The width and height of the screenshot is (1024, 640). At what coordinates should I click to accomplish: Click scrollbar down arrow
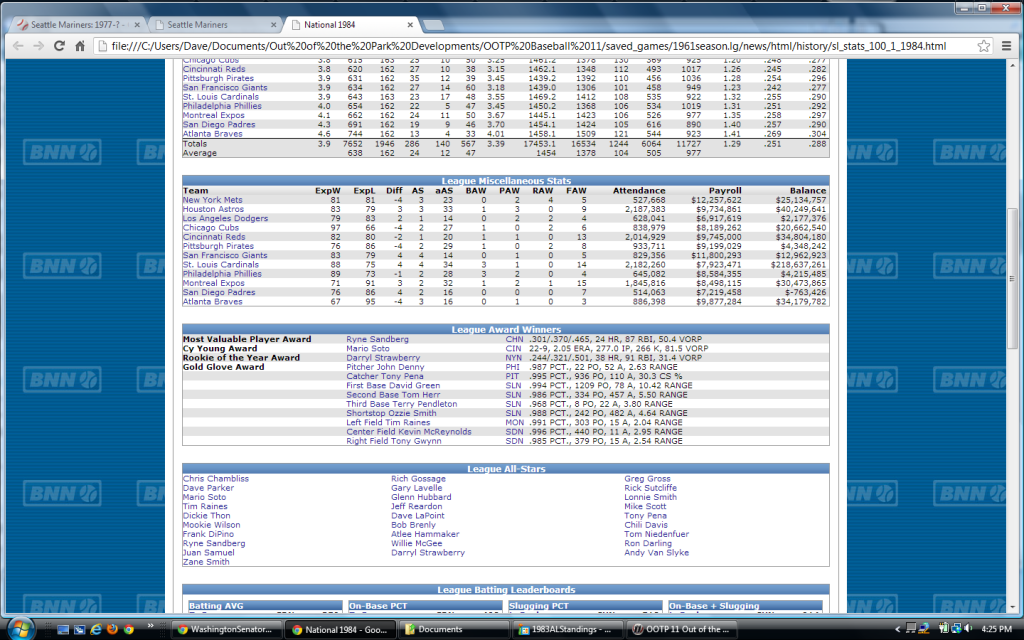click(1012, 607)
